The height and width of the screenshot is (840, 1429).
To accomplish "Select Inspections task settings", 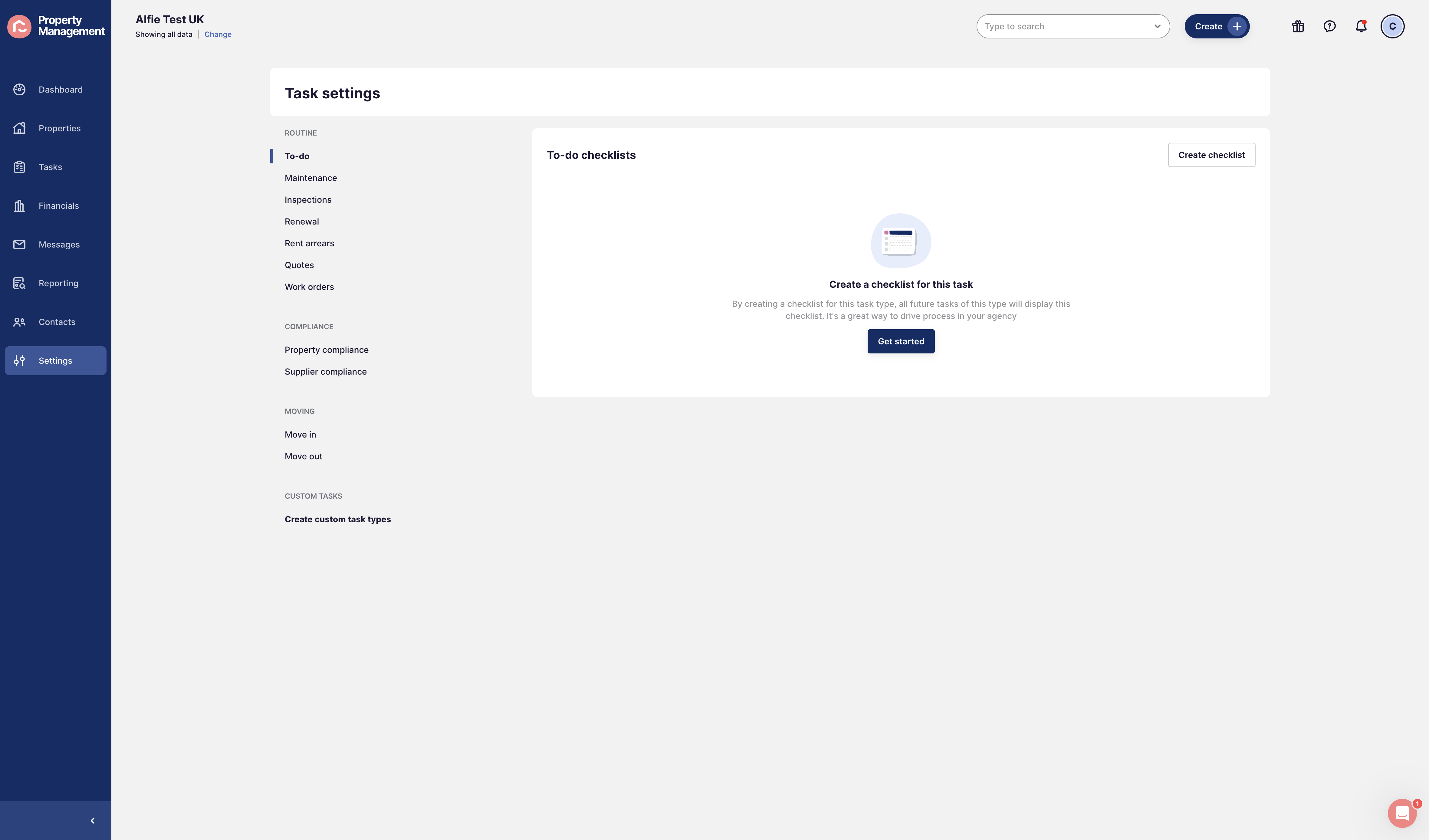I will click(x=308, y=200).
